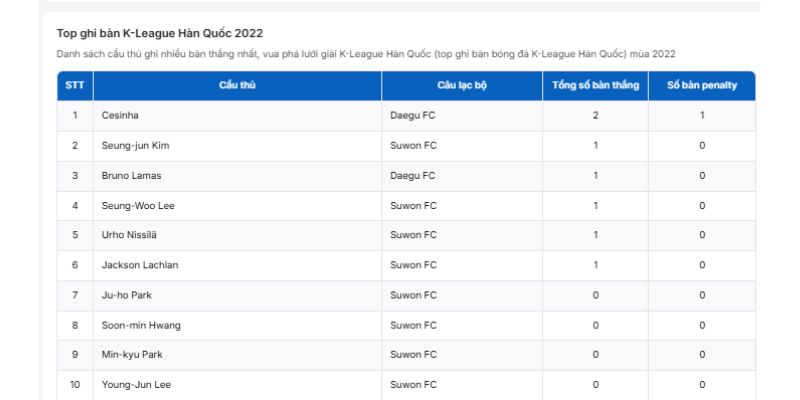Click Cesinha's total goals cell
800x400 pixels.
click(595, 116)
